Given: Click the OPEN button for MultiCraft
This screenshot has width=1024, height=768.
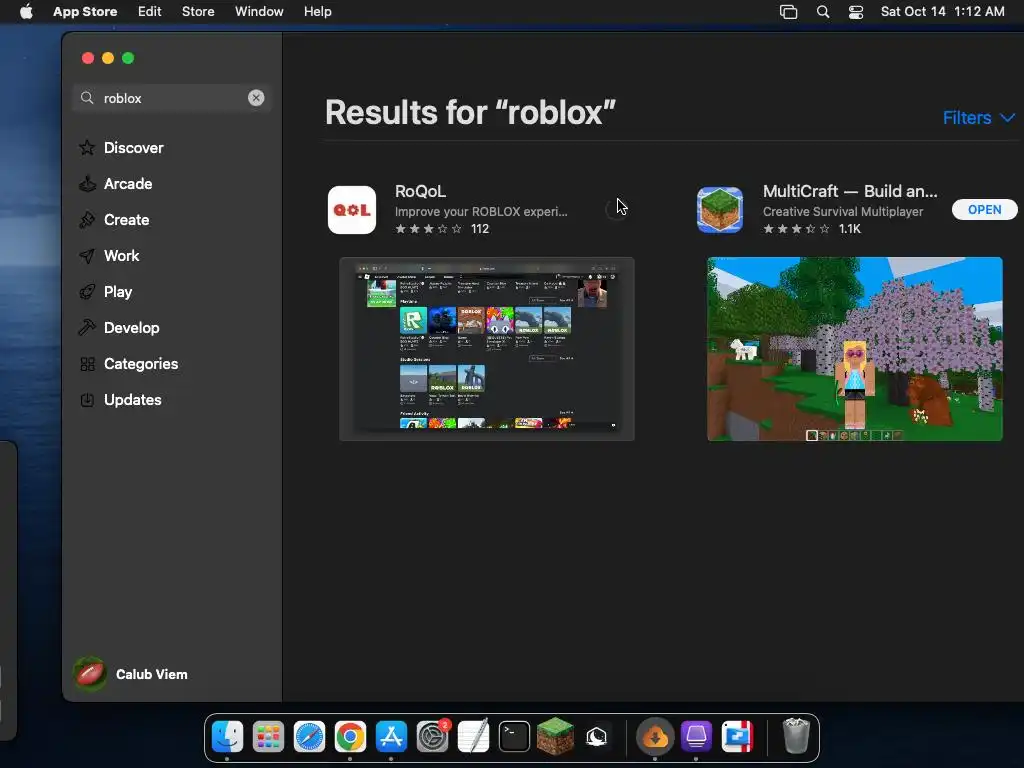Looking at the screenshot, I should tap(984, 210).
